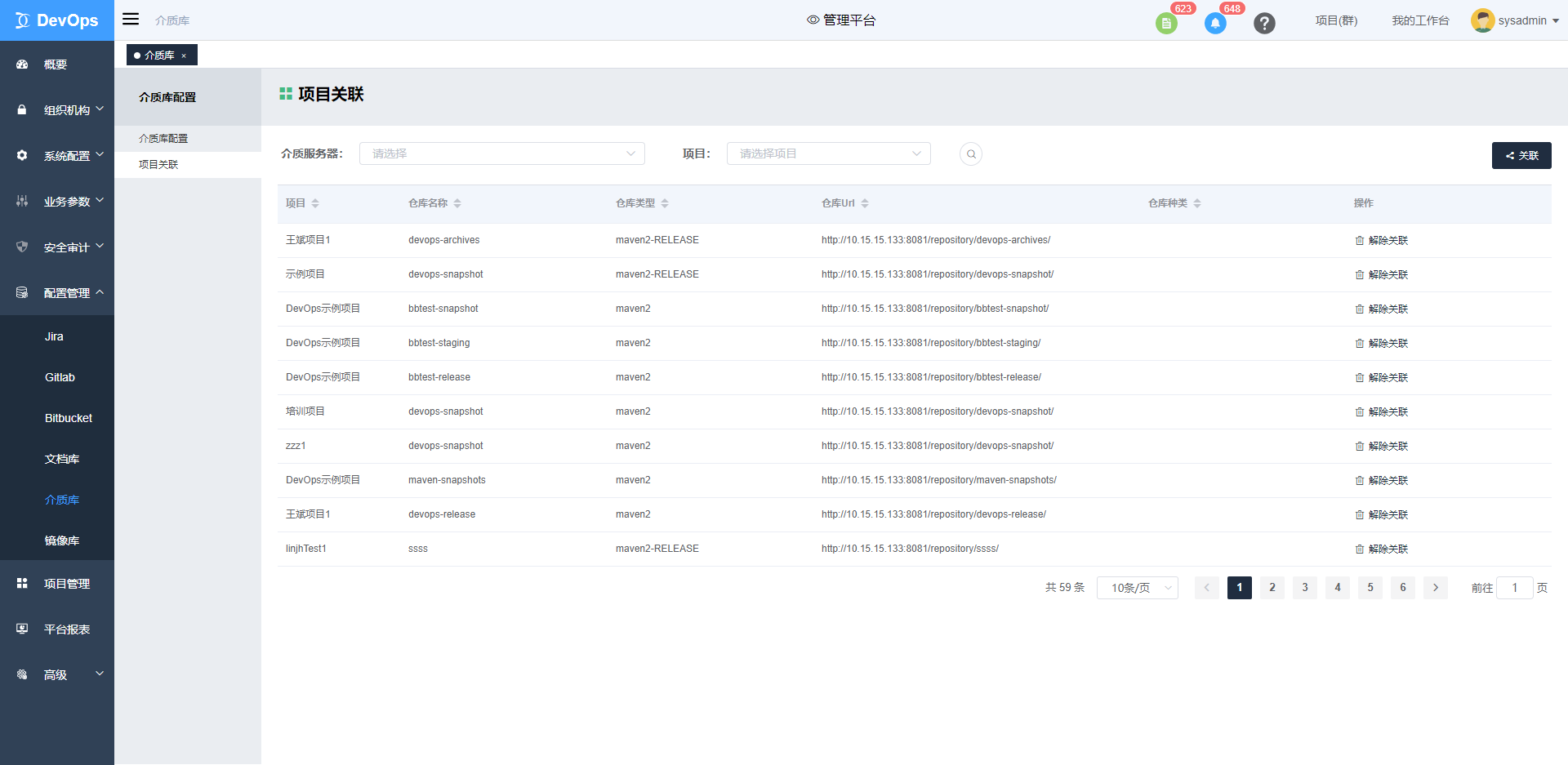The image size is (1568, 765).
Task: Click 管理平台 header label
Action: coord(841,20)
